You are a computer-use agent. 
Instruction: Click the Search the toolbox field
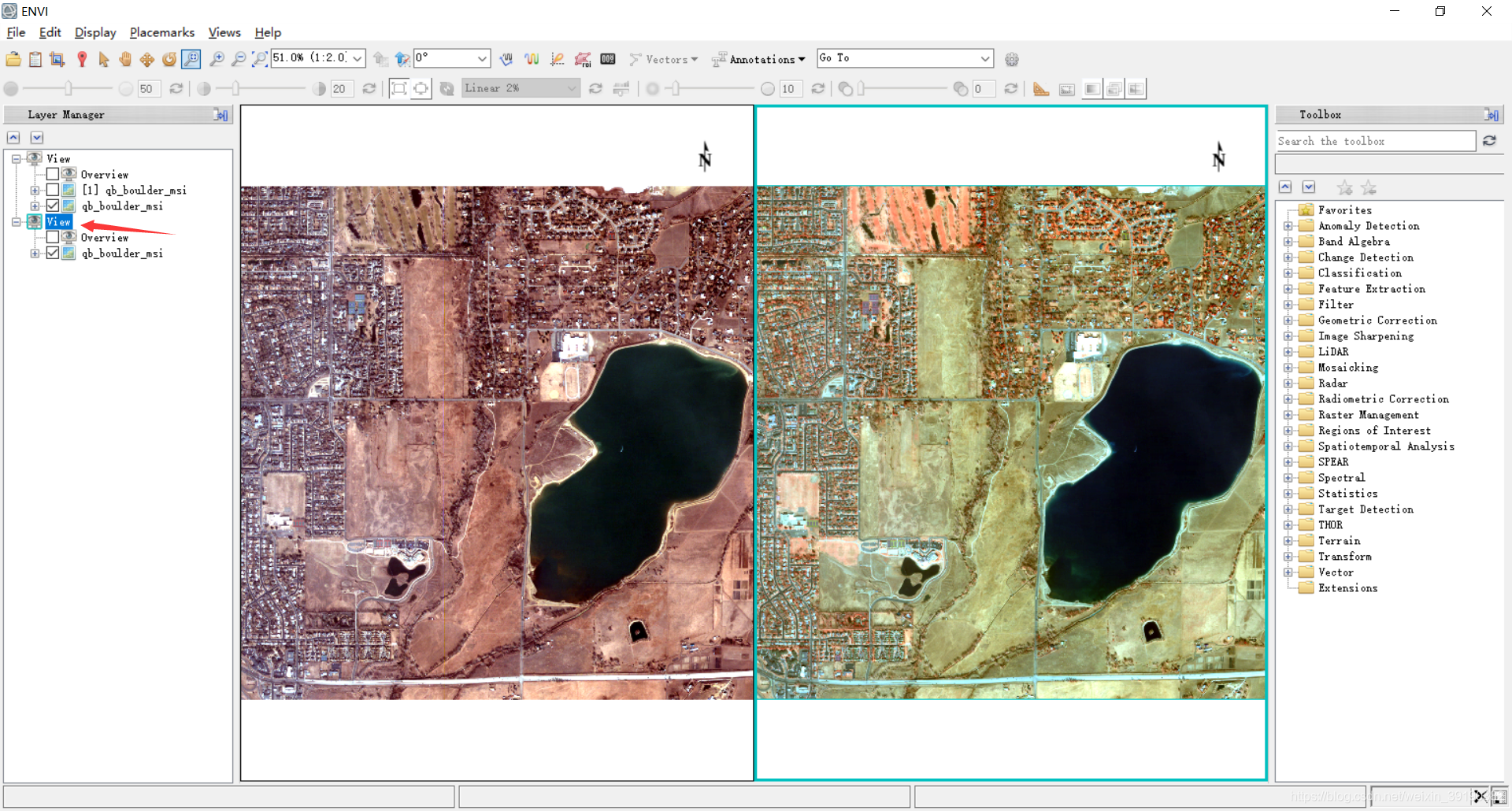[x=1375, y=141]
